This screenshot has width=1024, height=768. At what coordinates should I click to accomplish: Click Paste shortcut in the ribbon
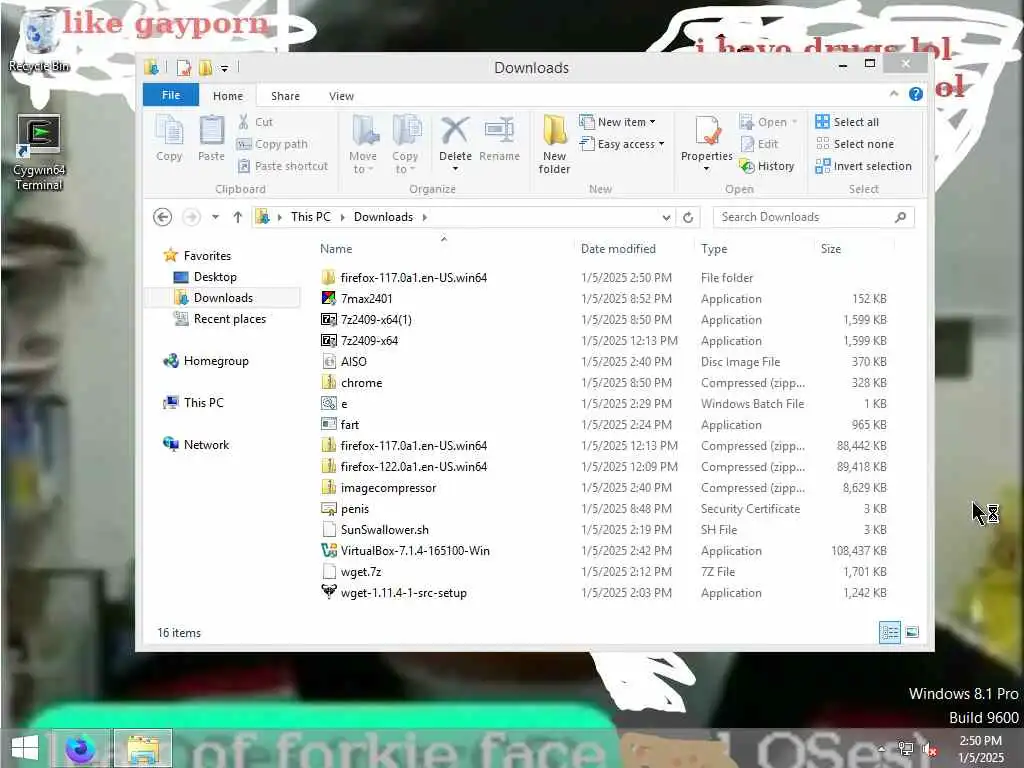click(283, 166)
